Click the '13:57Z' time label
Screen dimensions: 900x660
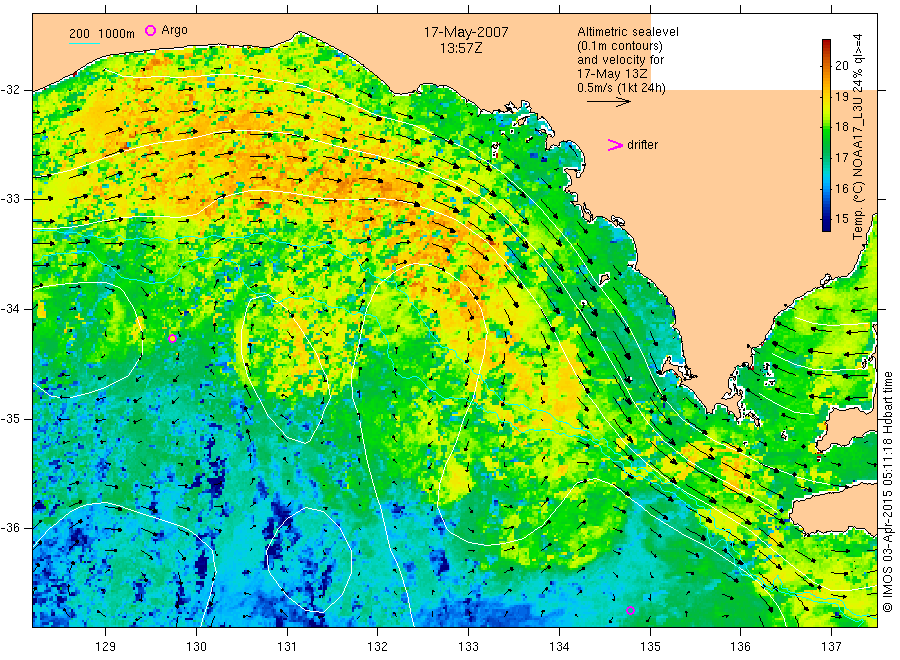tap(461, 48)
